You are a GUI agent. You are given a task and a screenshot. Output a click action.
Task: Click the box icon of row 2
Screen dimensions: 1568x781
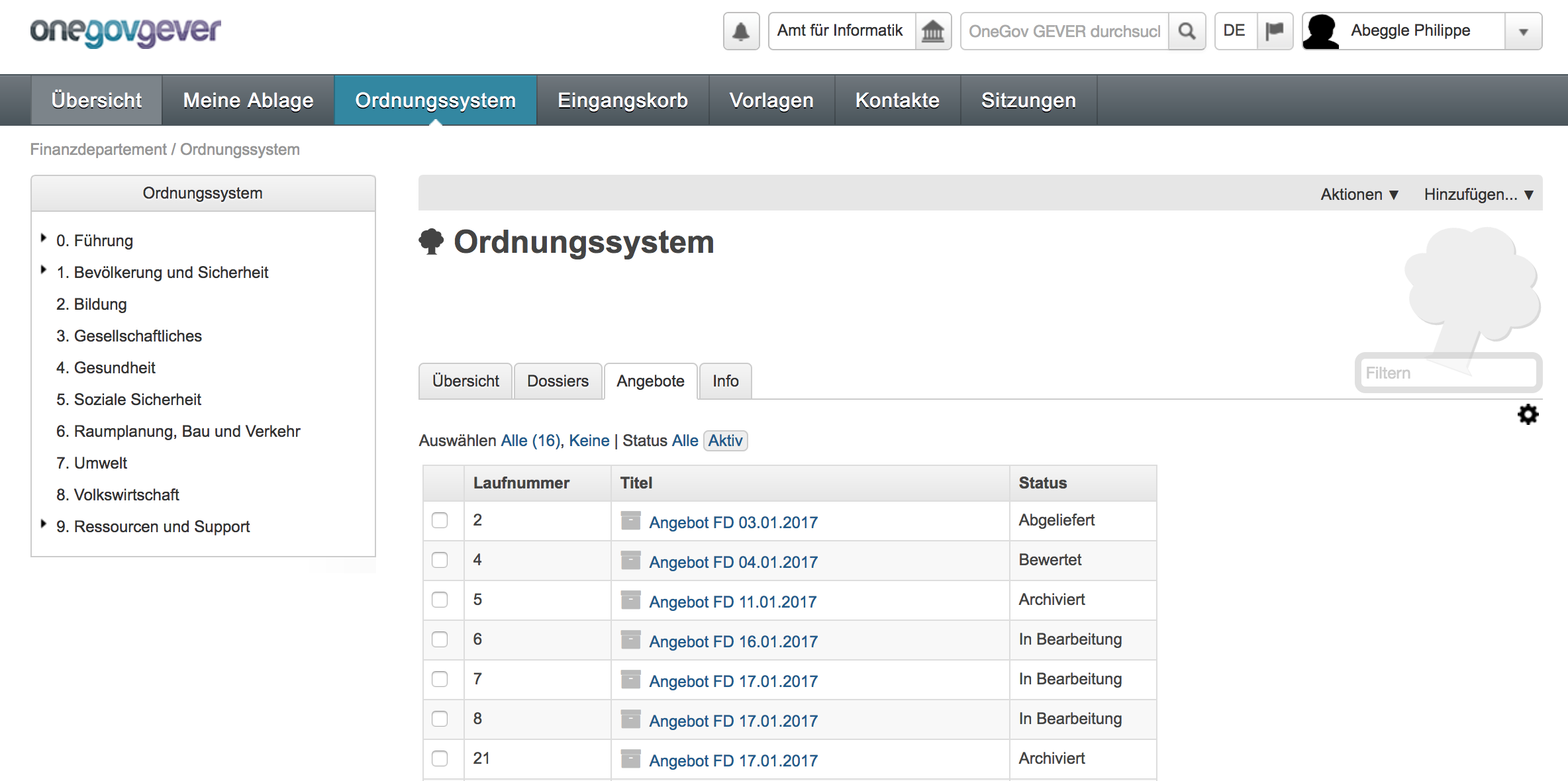click(x=630, y=521)
